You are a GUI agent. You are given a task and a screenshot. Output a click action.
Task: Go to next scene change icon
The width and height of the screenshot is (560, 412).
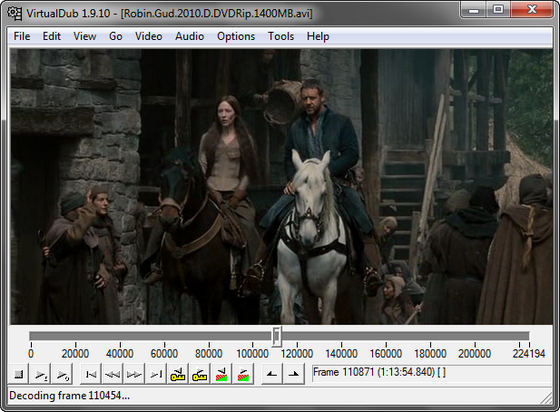pos(243,374)
